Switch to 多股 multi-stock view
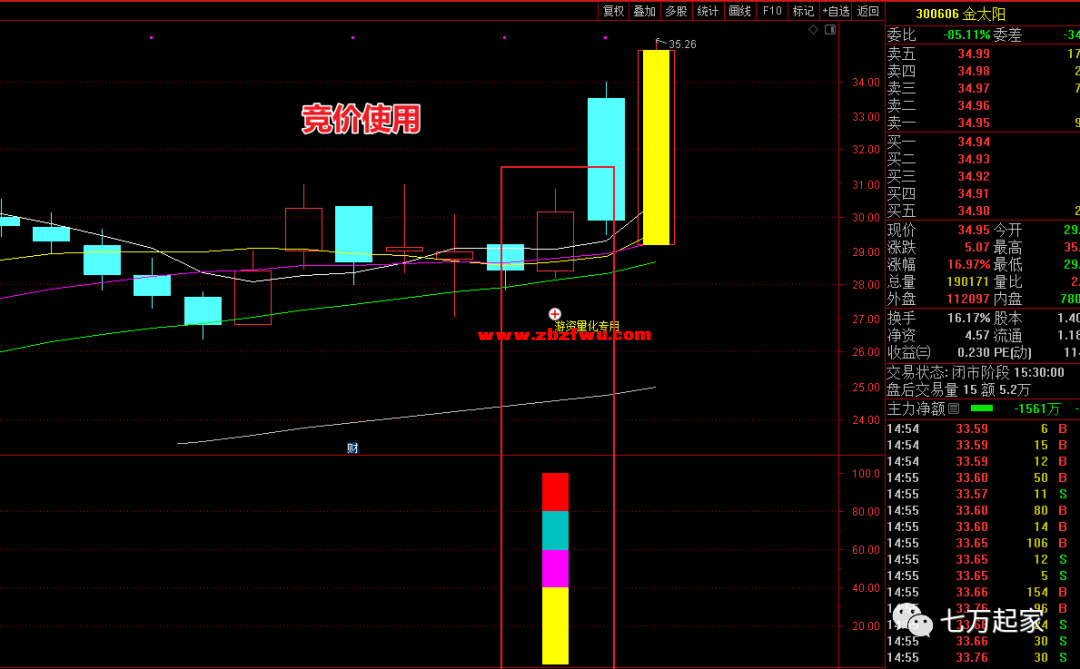 pyautogui.click(x=676, y=11)
